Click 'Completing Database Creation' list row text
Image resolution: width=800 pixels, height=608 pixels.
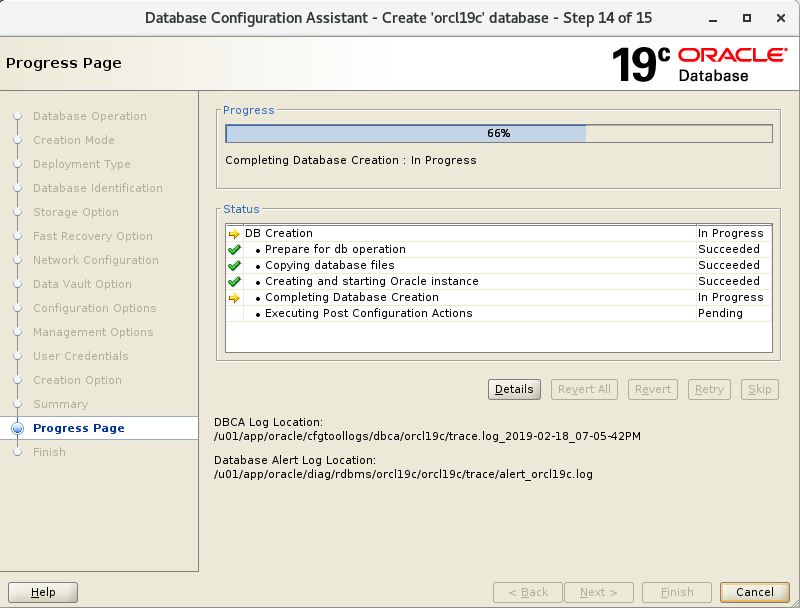point(352,297)
